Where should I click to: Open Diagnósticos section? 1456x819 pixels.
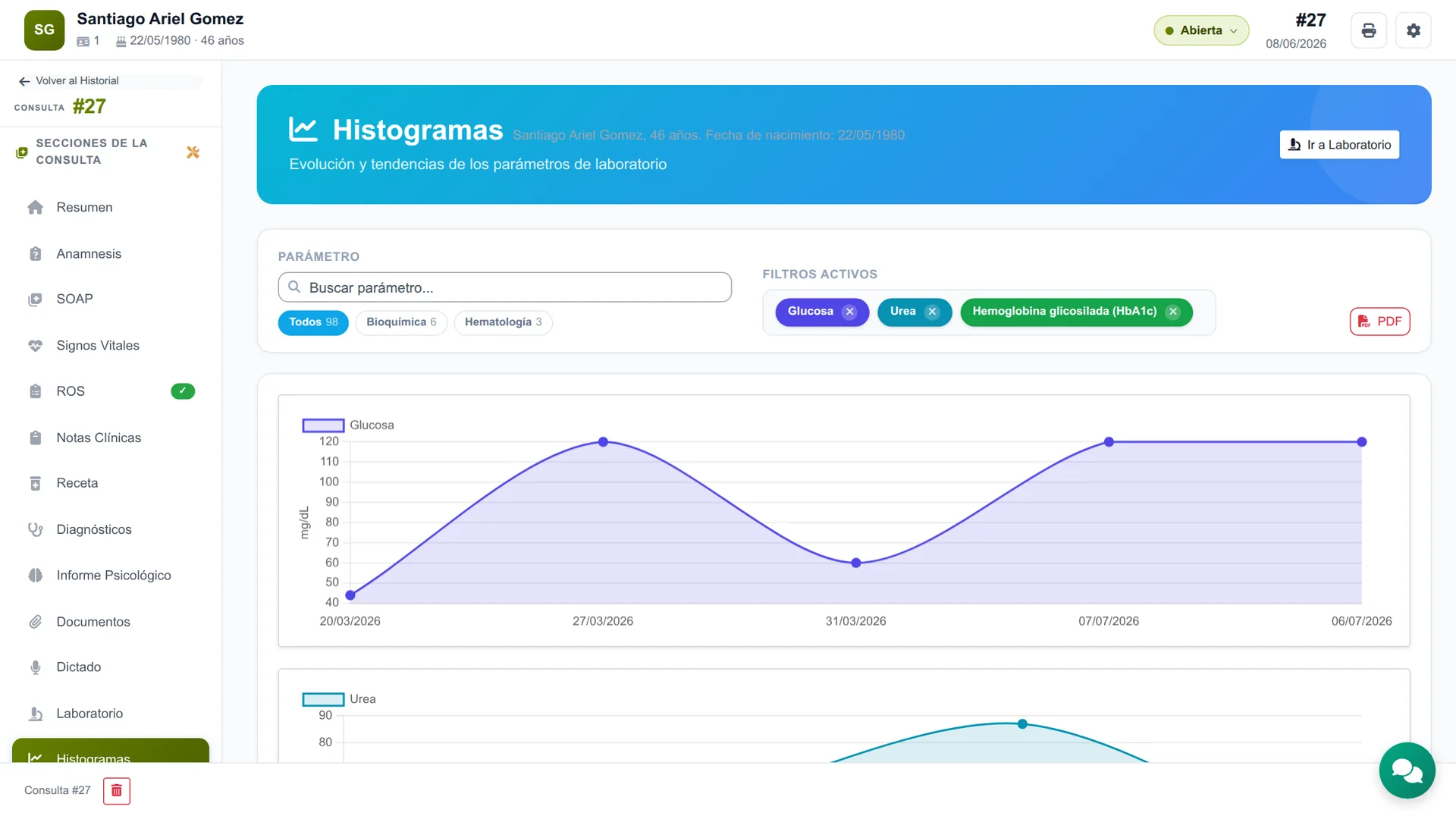(x=111, y=529)
